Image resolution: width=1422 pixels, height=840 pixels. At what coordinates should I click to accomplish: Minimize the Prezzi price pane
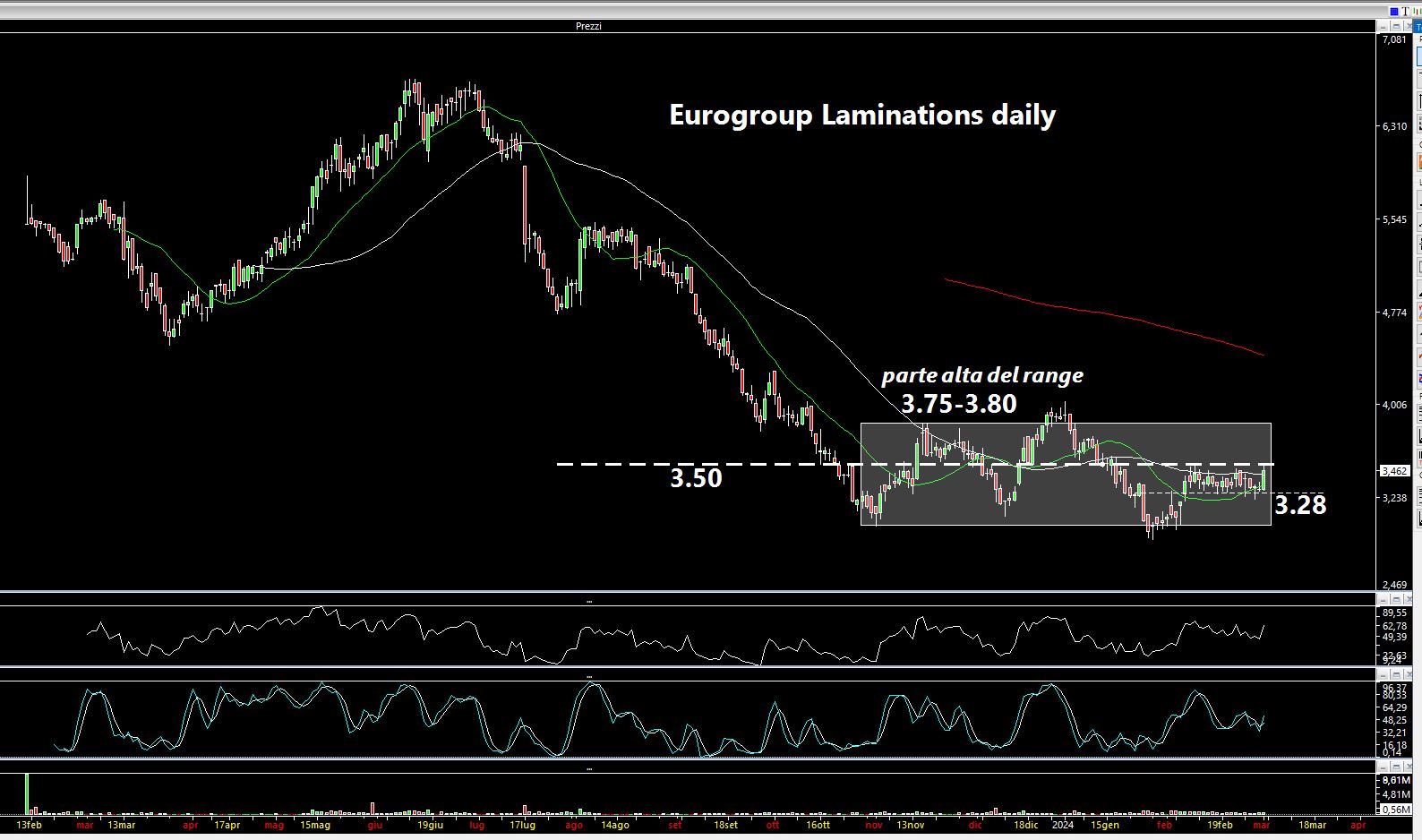click(1383, 26)
